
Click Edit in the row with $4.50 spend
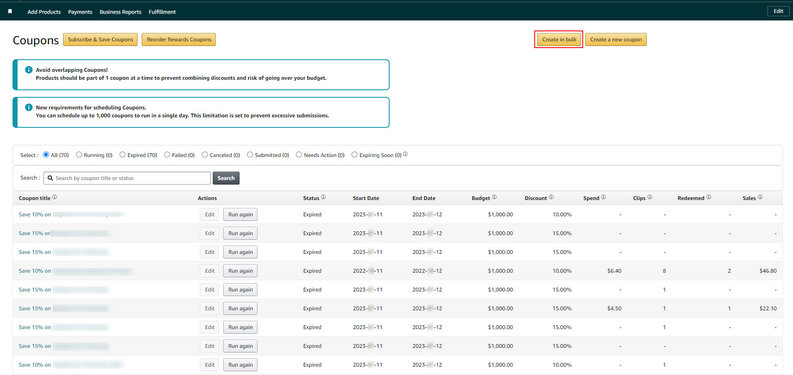(x=209, y=308)
